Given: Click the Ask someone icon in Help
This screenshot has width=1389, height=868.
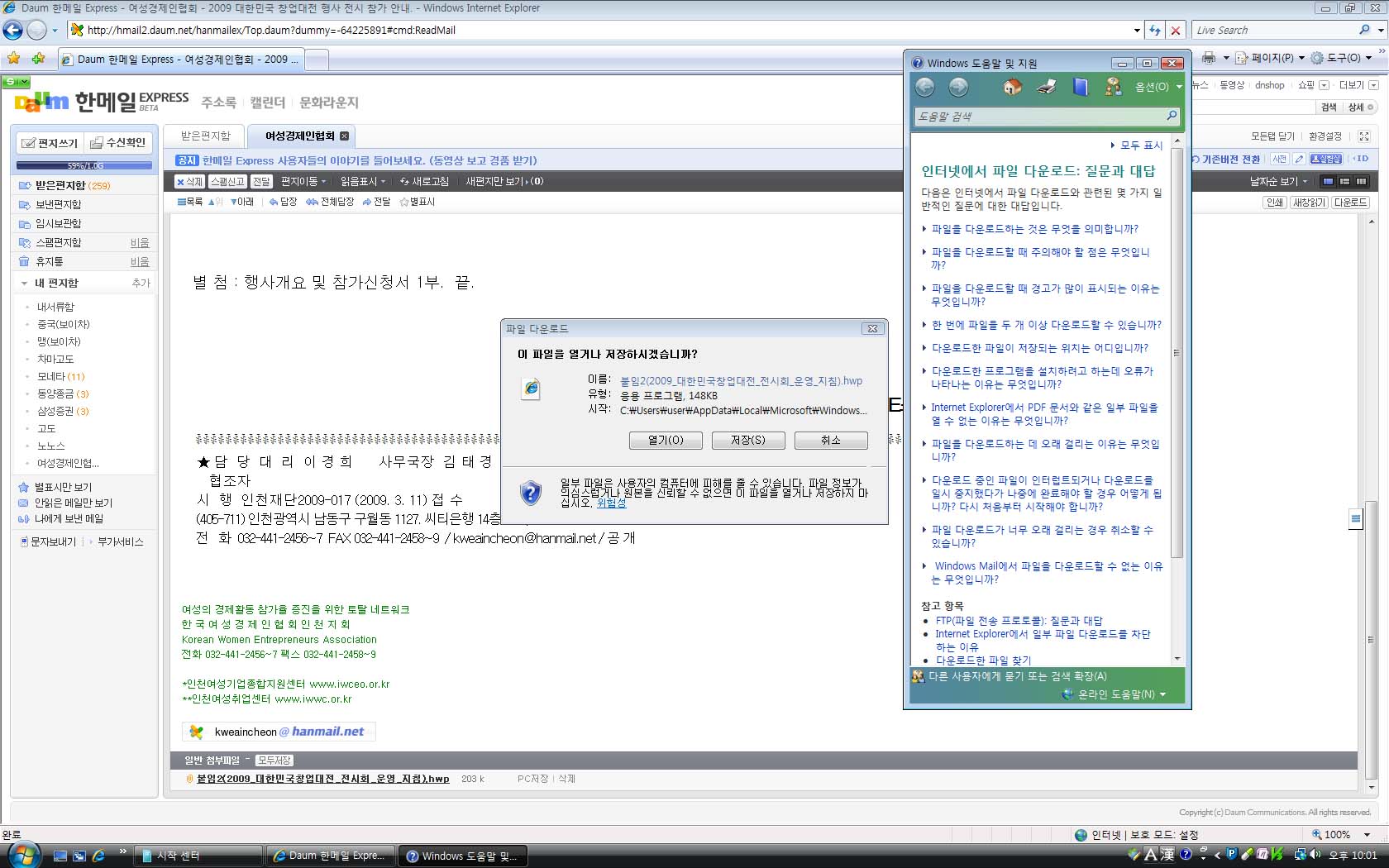Looking at the screenshot, I should (x=1113, y=87).
